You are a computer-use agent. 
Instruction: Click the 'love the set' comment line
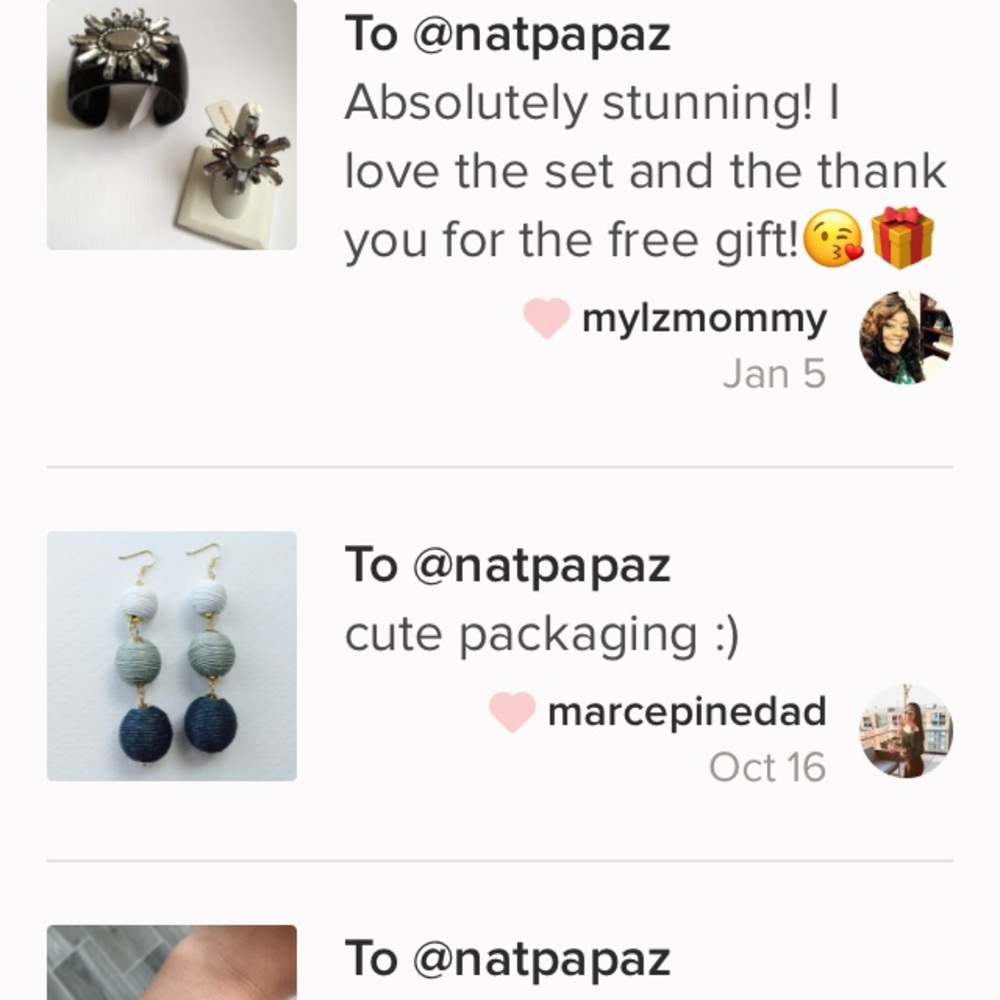pos(645,171)
